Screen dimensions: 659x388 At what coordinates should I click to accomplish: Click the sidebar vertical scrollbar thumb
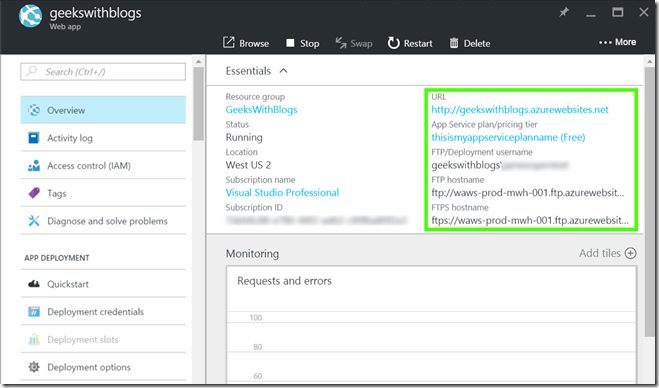point(198,103)
